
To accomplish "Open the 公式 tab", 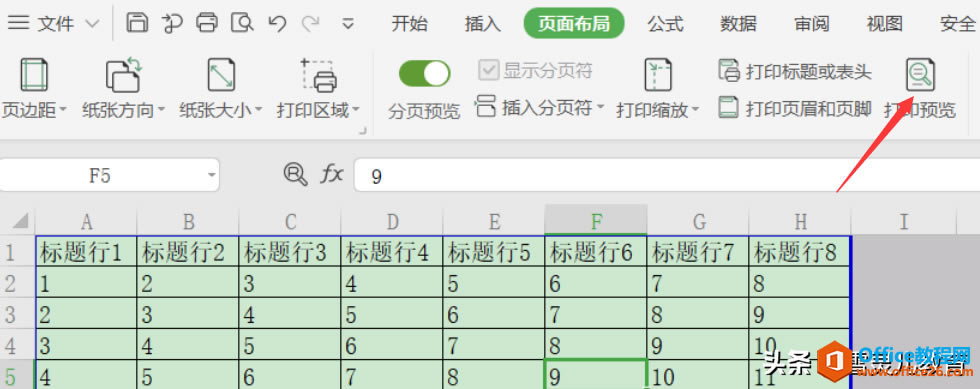I will click(x=665, y=24).
